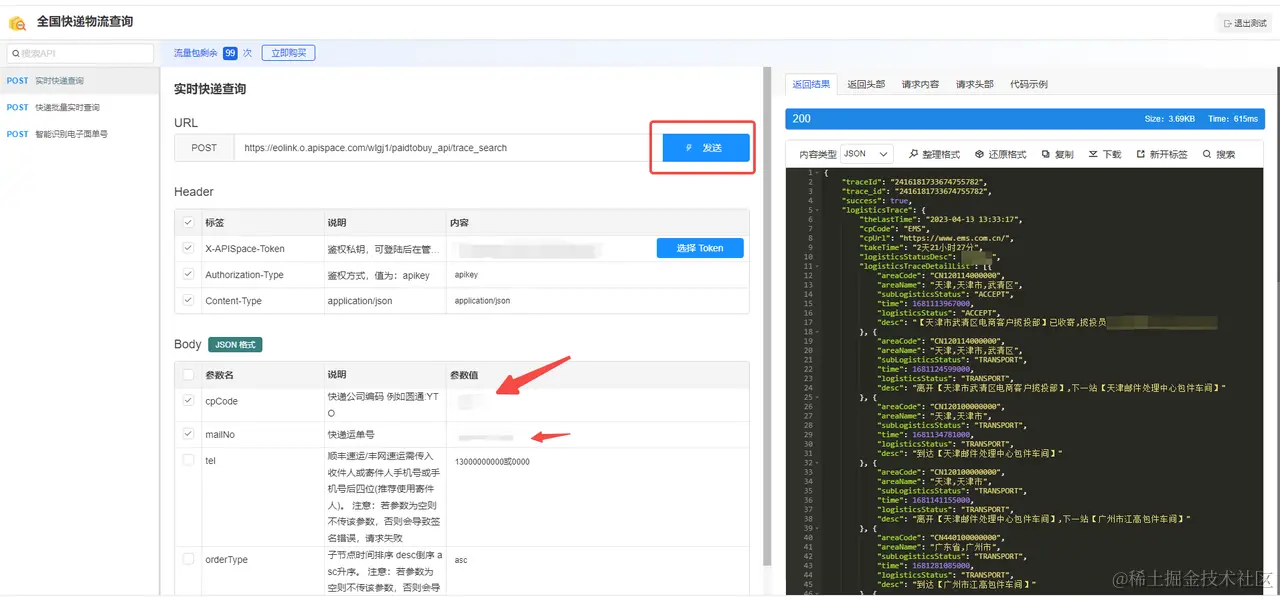Viewport: 1280px width, 597px height.
Task: Click the tel value field 13000000000或0000
Action: point(492,462)
